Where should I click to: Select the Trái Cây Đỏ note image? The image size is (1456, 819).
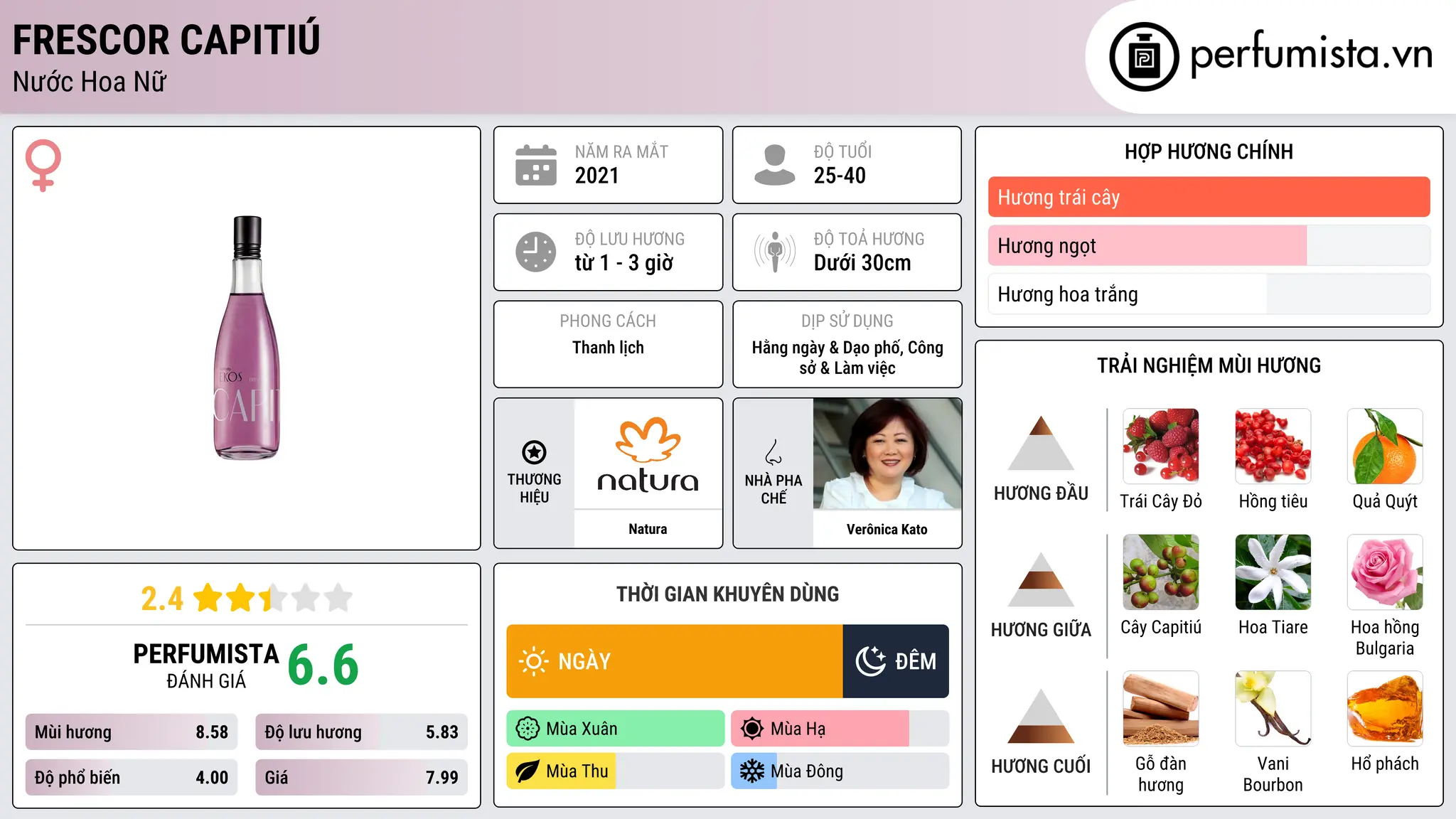[1161, 446]
